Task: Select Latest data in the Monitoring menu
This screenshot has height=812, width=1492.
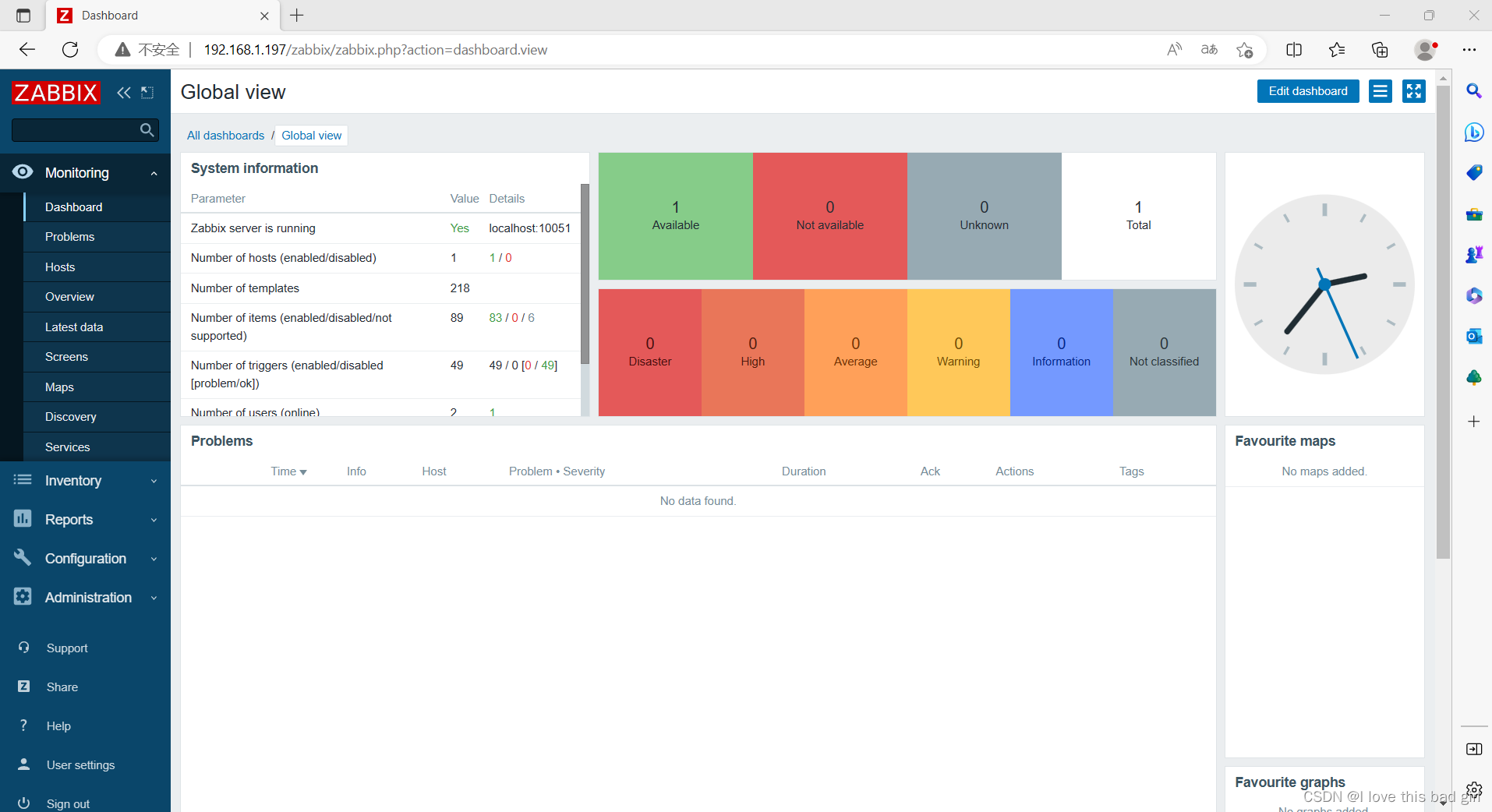Action: point(74,327)
